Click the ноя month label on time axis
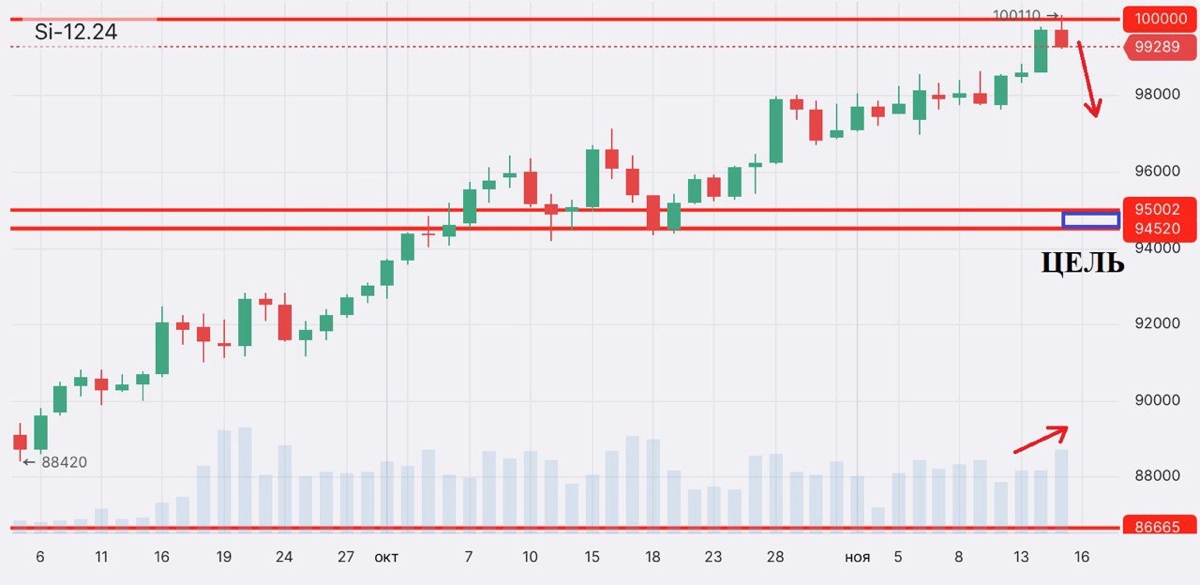The image size is (1200, 585). click(x=857, y=557)
